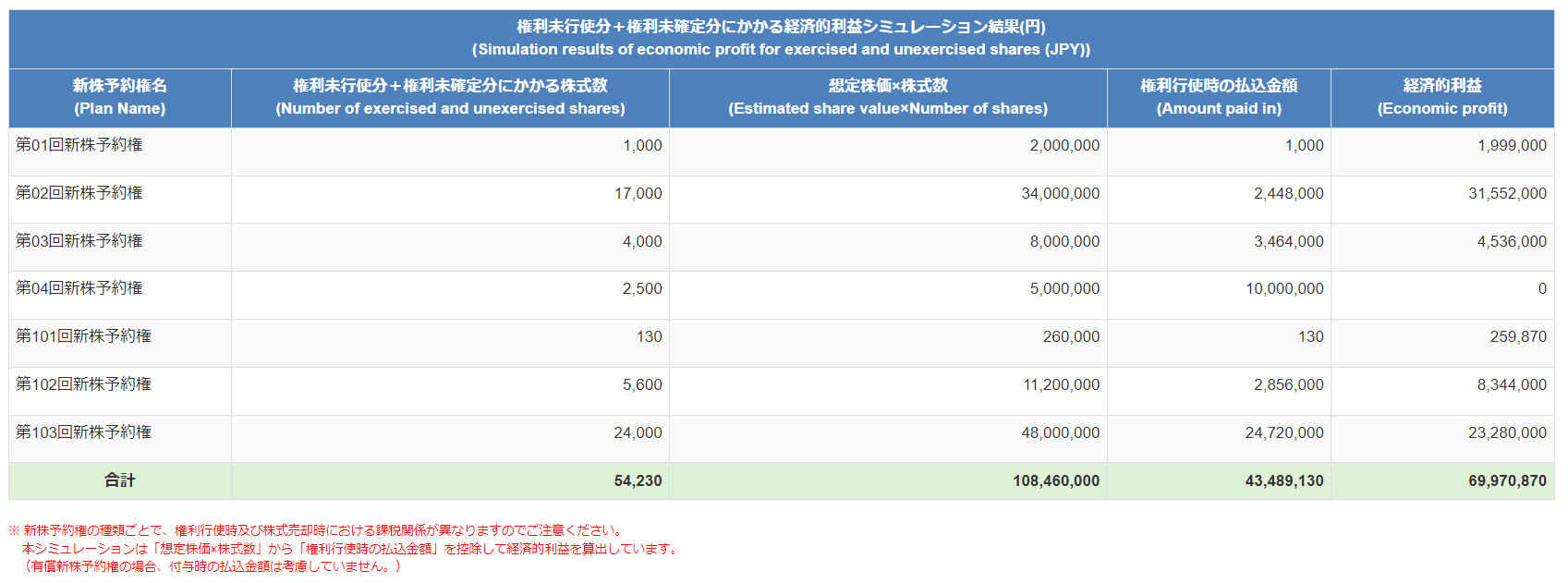1568x583 pixels.
Task: Click the 第103回新株予約権 plan name
Action: pos(83,432)
